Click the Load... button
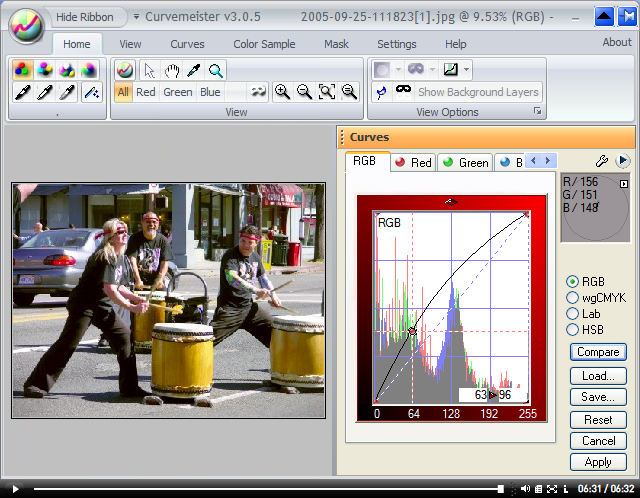Screen dimensions: 640x498 point(598,376)
